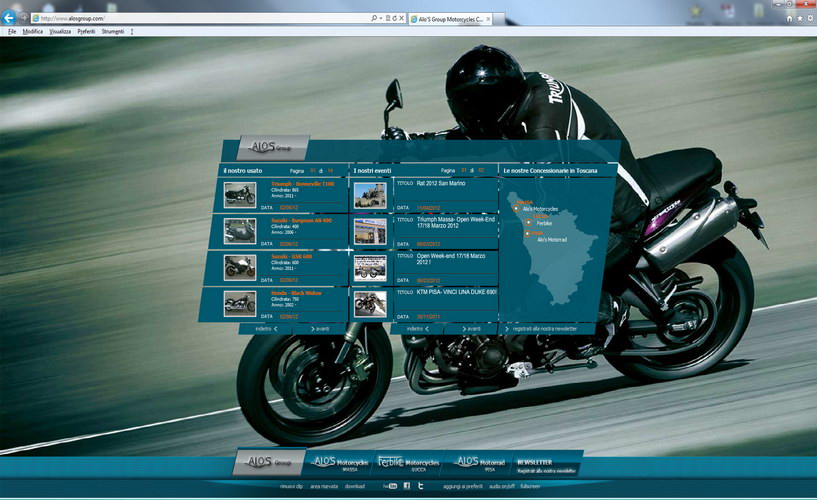Click Aio's Motorrad label on the map
This screenshot has height=500, width=817.
tap(552, 240)
